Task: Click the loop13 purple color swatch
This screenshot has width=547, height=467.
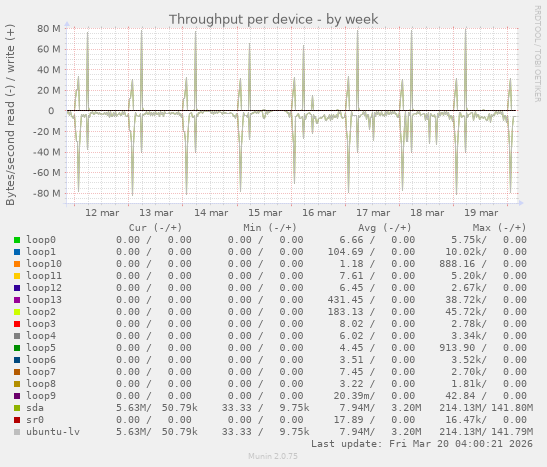Action: pyautogui.click(x=17, y=300)
